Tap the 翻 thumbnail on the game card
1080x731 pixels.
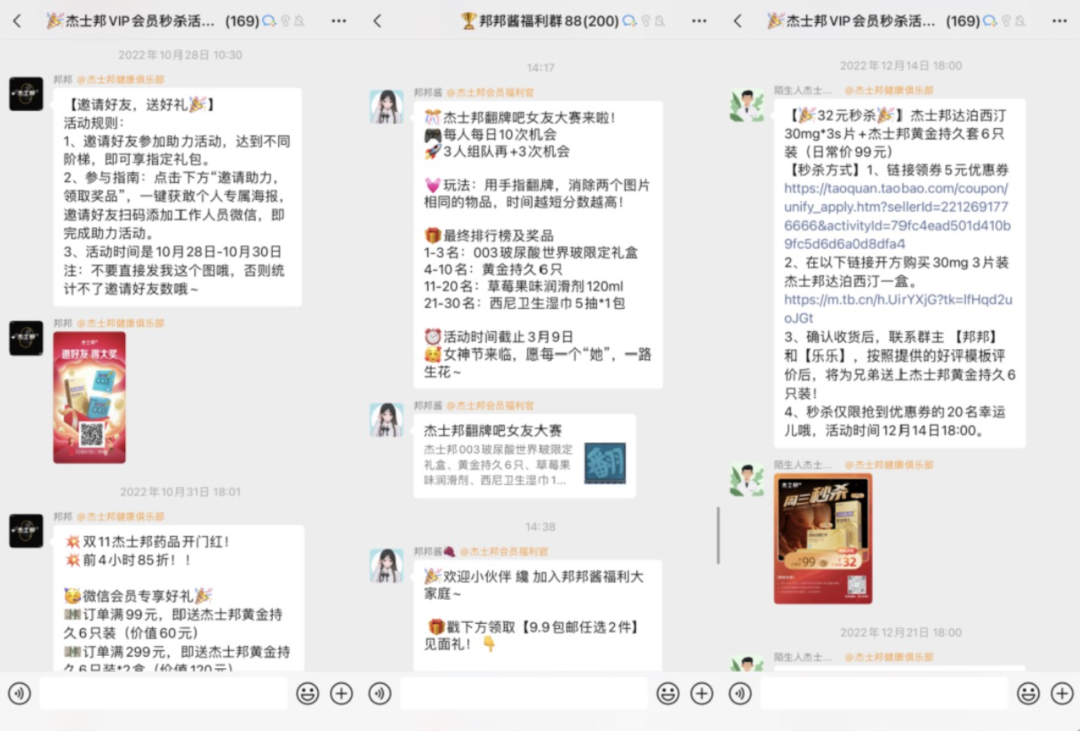(605, 463)
